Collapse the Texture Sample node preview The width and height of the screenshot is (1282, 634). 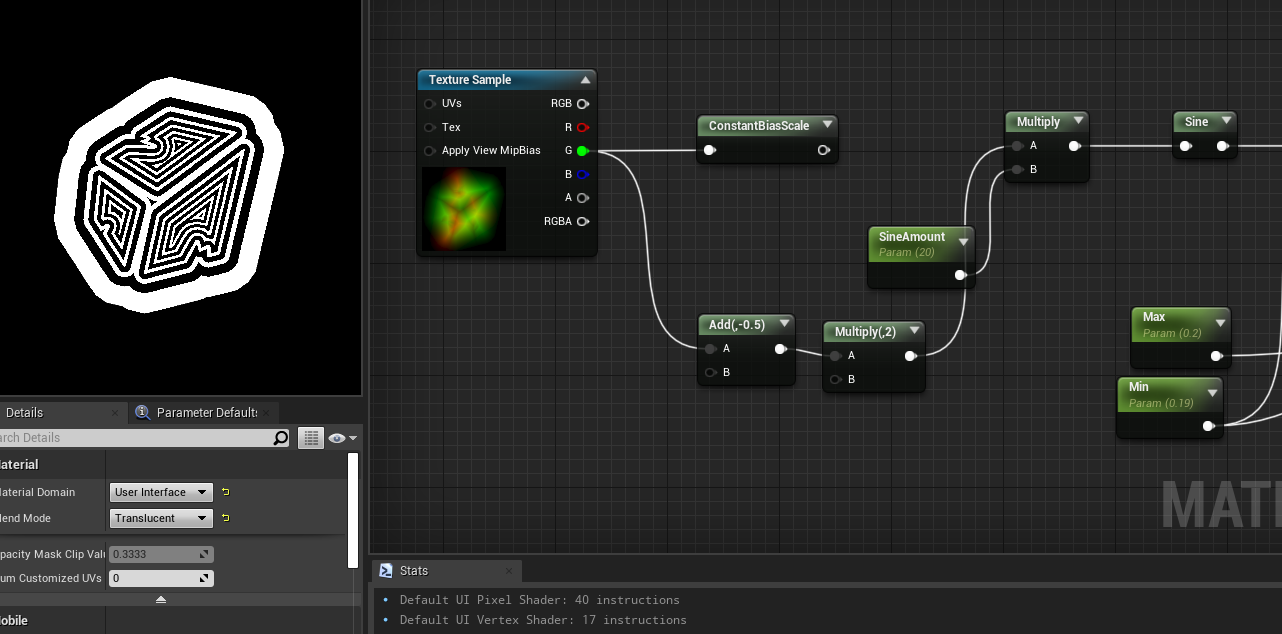pyautogui.click(x=586, y=80)
